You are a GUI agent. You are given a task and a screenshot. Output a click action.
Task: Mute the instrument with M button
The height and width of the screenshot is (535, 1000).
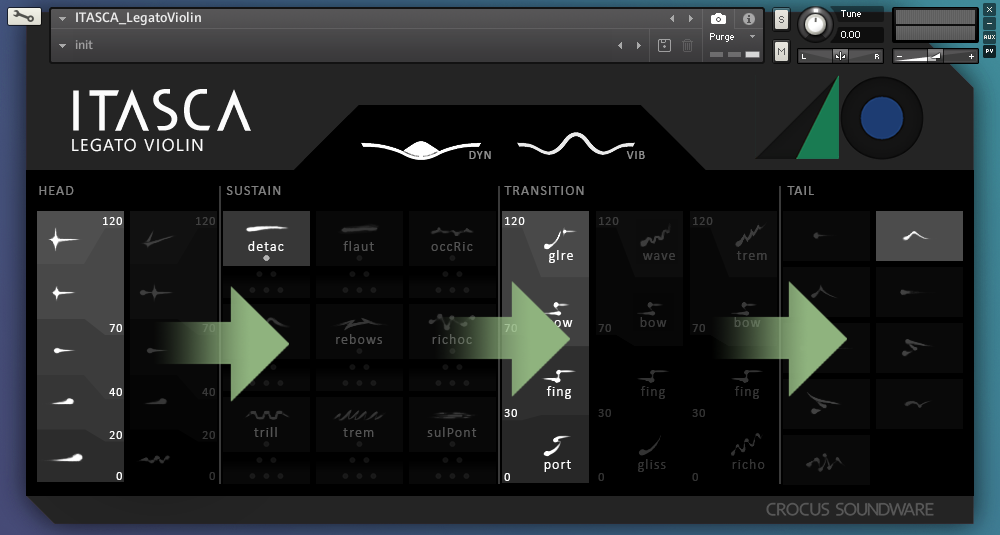(781, 51)
